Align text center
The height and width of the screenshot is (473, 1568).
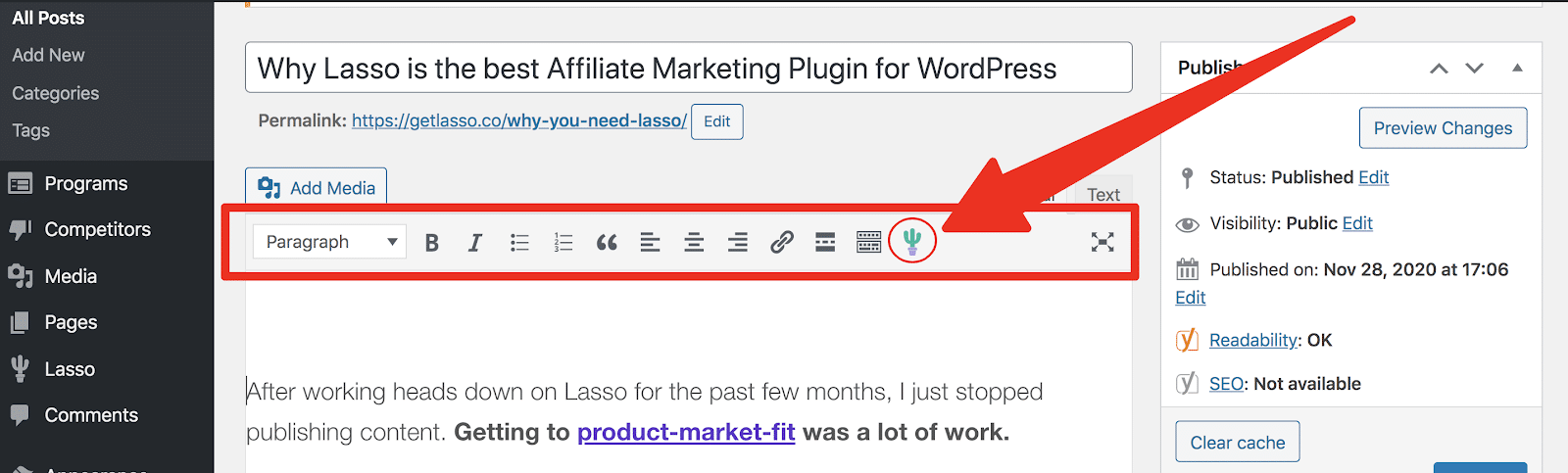click(694, 242)
